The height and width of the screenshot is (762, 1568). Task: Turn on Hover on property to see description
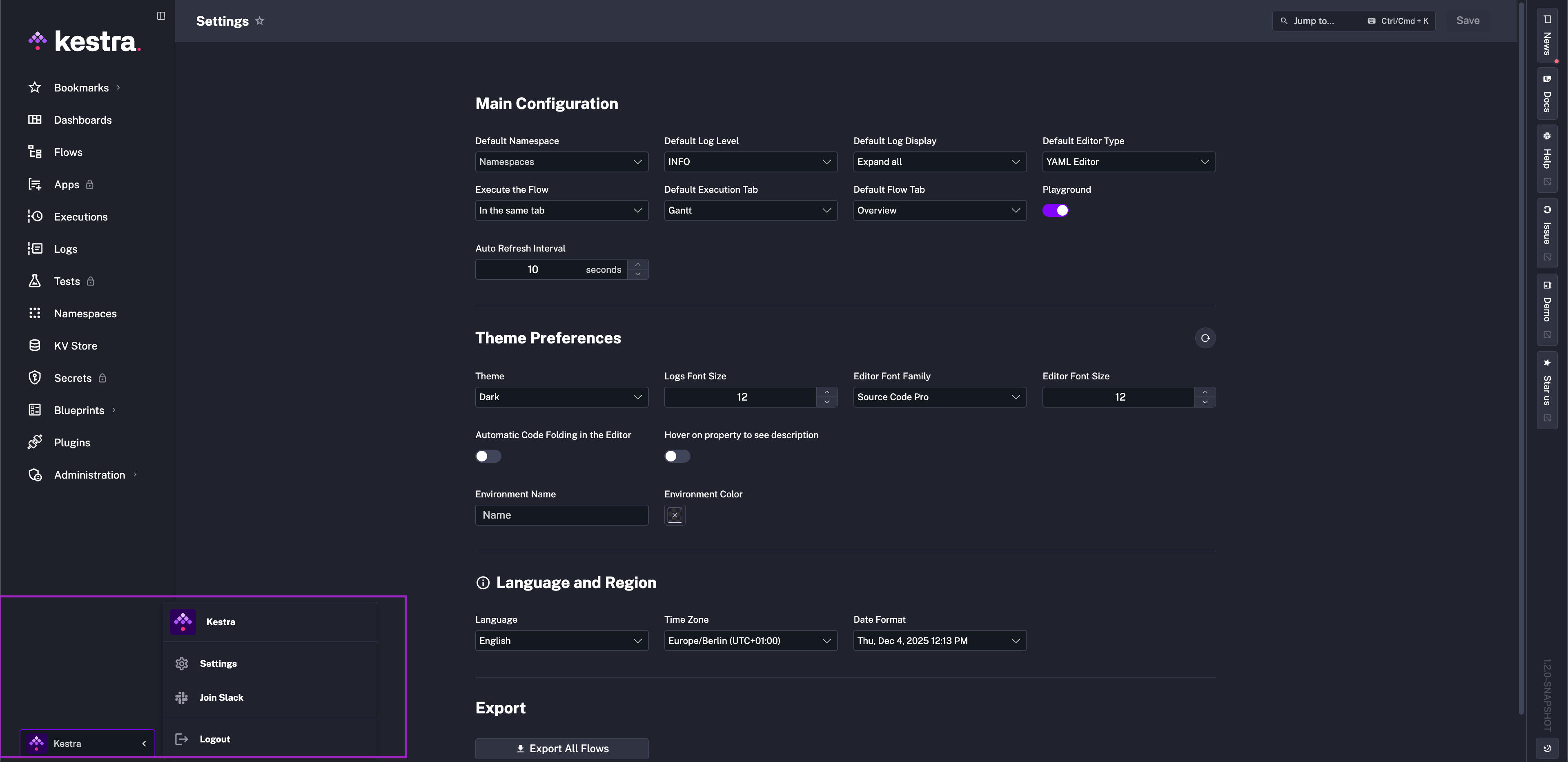click(x=676, y=455)
